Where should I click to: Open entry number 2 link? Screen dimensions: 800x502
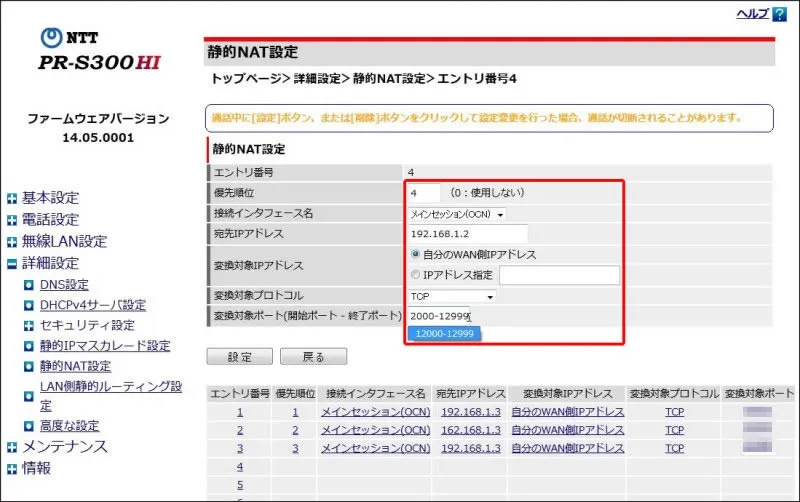pyautogui.click(x=240, y=430)
